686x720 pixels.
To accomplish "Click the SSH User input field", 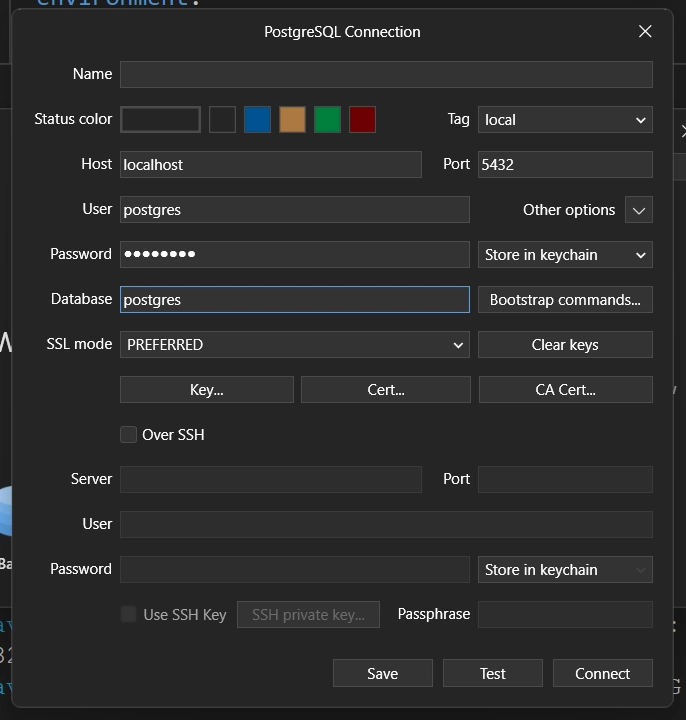I will click(x=386, y=524).
